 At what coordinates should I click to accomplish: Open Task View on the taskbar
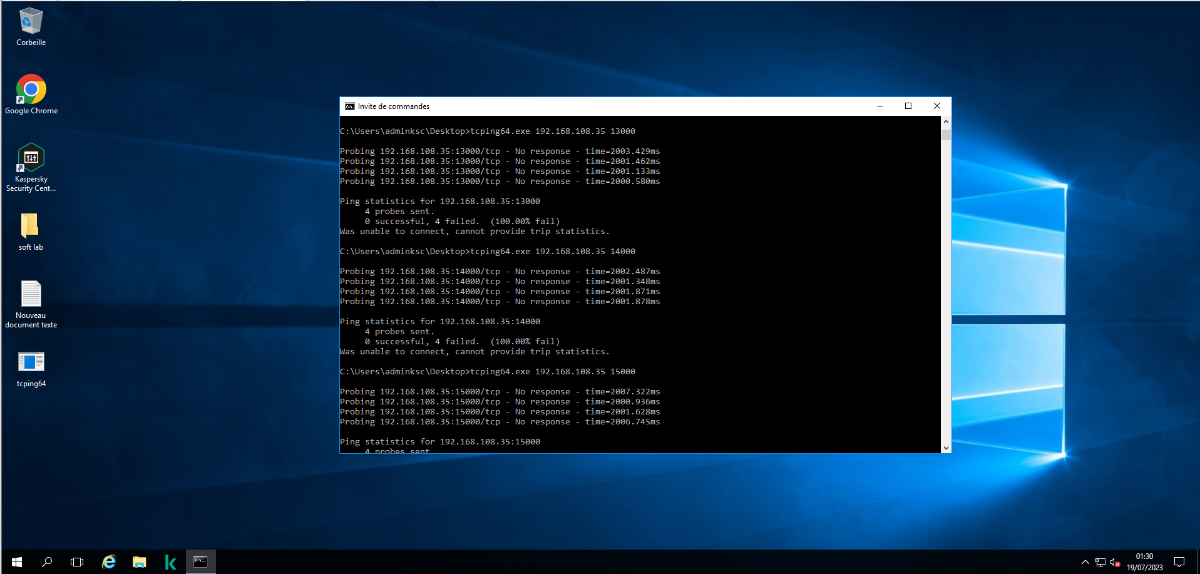pos(77,562)
